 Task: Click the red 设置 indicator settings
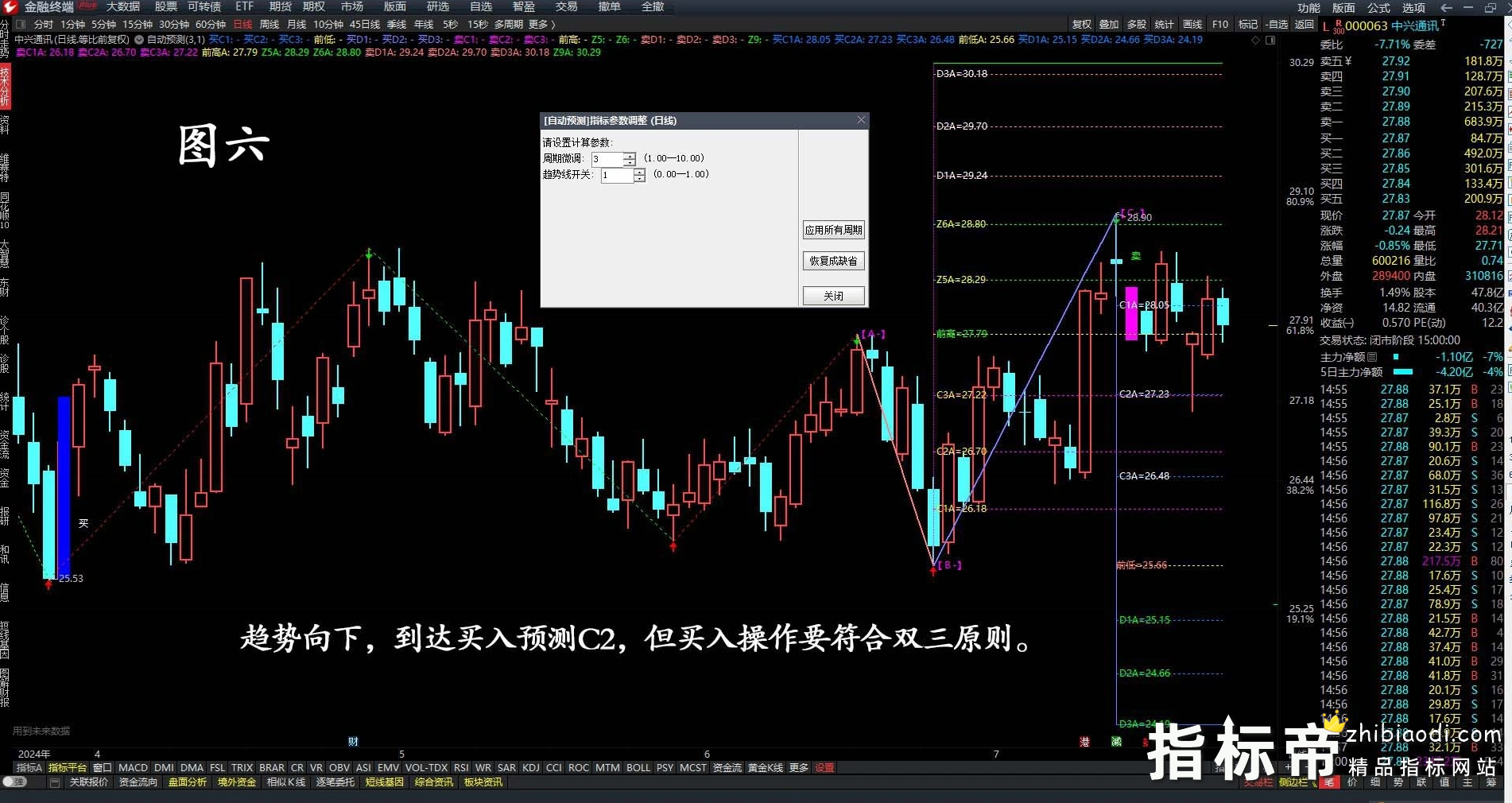point(825,768)
